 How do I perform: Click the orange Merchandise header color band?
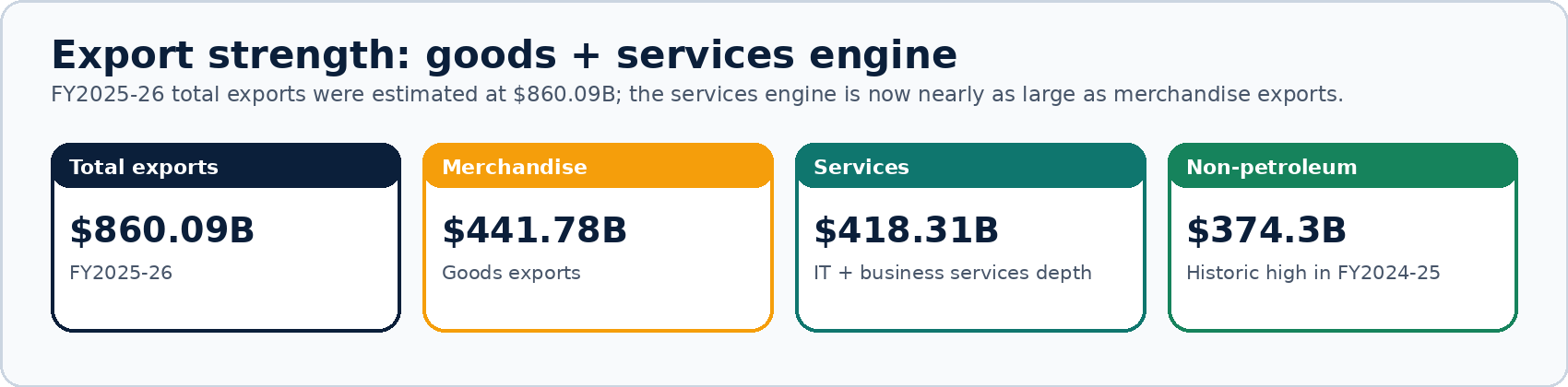pos(598,166)
